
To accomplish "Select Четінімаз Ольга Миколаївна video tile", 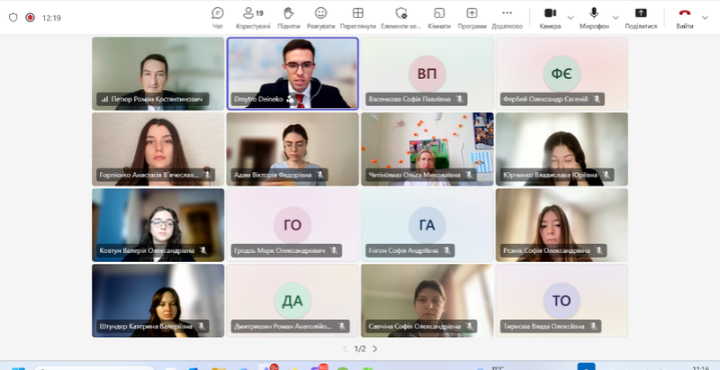I will point(427,149).
